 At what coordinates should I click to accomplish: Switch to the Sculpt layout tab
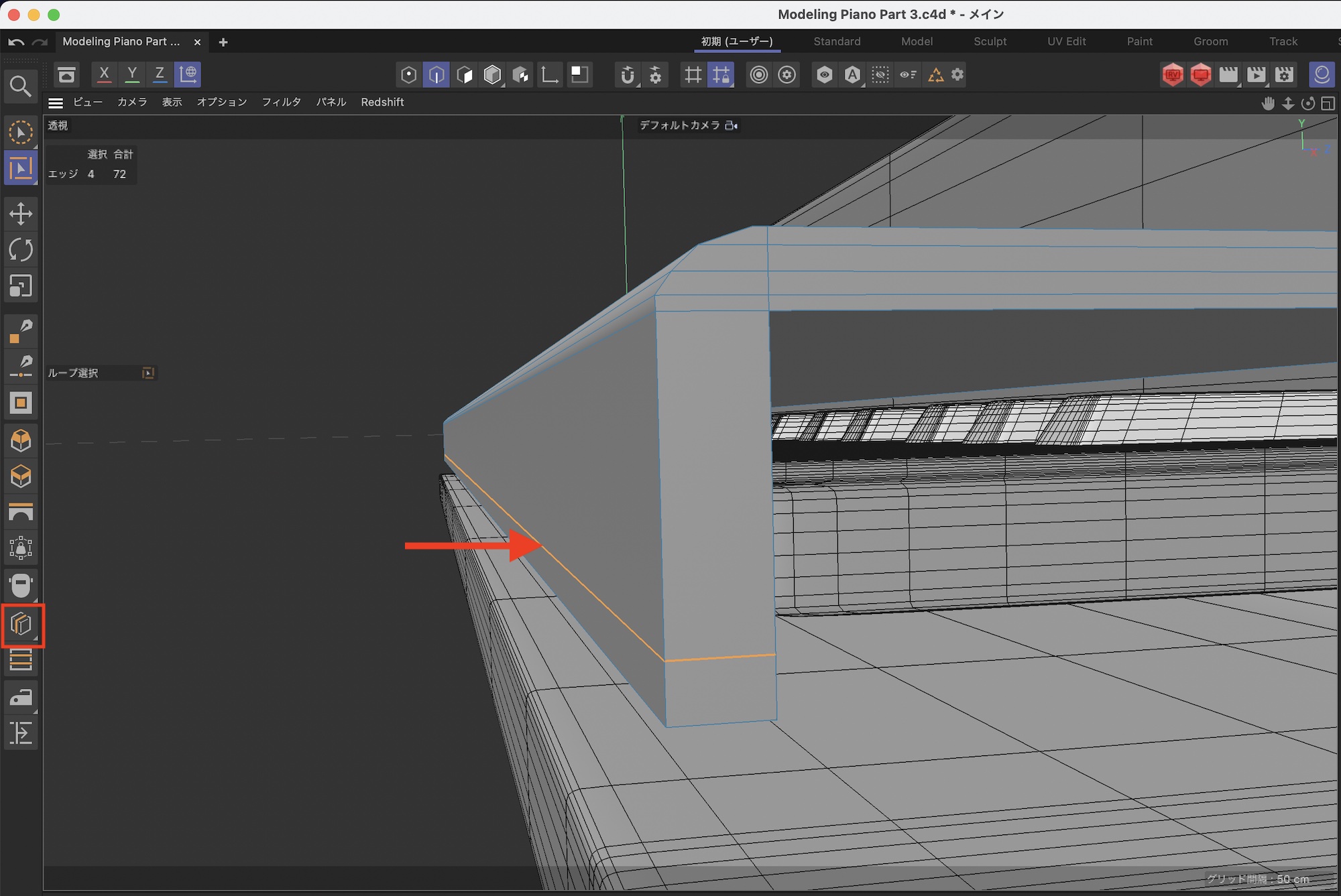[x=990, y=42]
